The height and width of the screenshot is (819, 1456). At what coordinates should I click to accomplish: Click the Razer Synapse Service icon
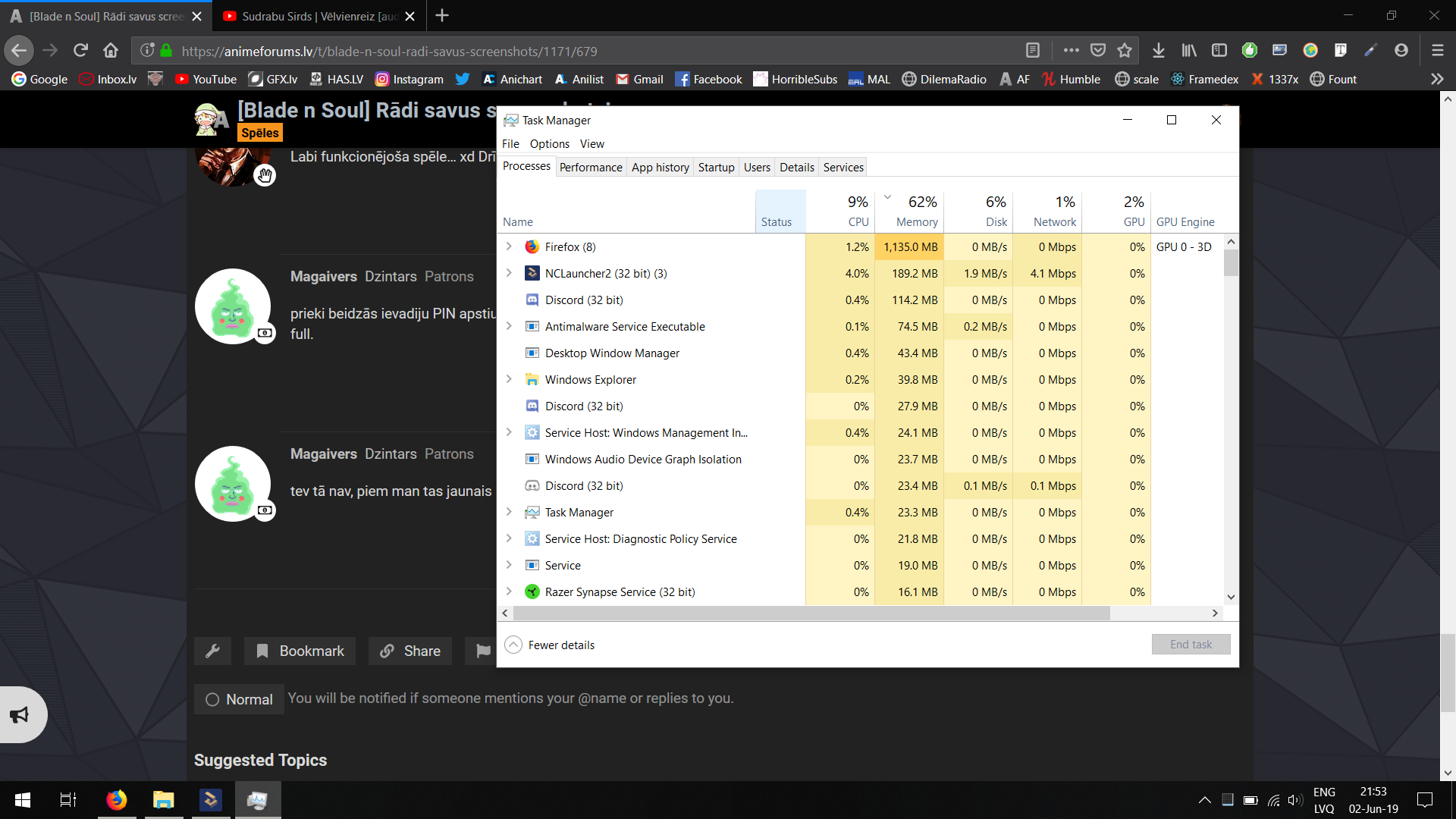point(532,592)
